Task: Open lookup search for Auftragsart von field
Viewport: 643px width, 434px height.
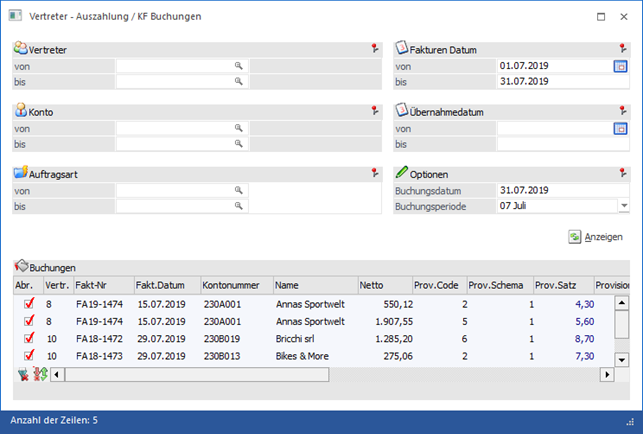Action: [x=239, y=190]
